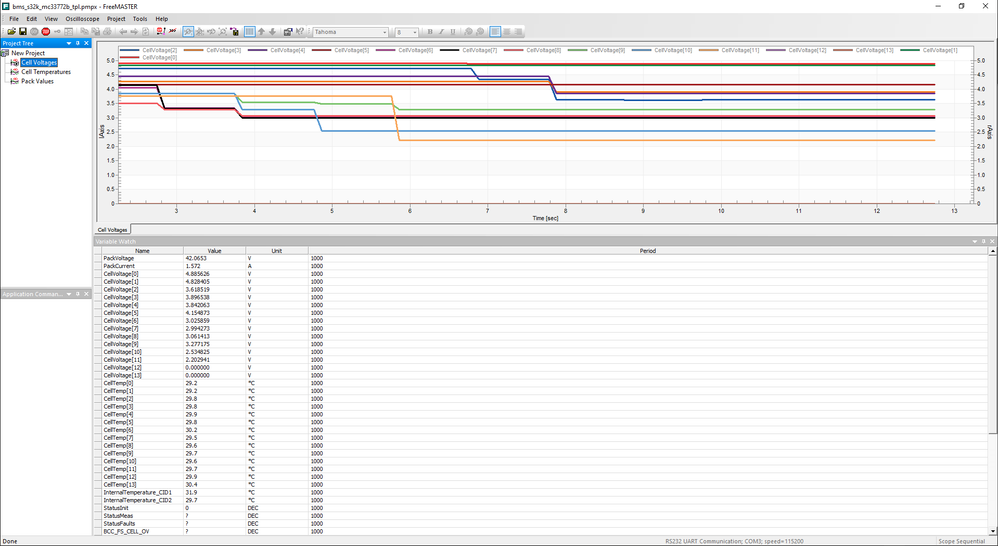Image resolution: width=998 pixels, height=546 pixels.
Task: Select align left text icon
Action: [x=495, y=31]
